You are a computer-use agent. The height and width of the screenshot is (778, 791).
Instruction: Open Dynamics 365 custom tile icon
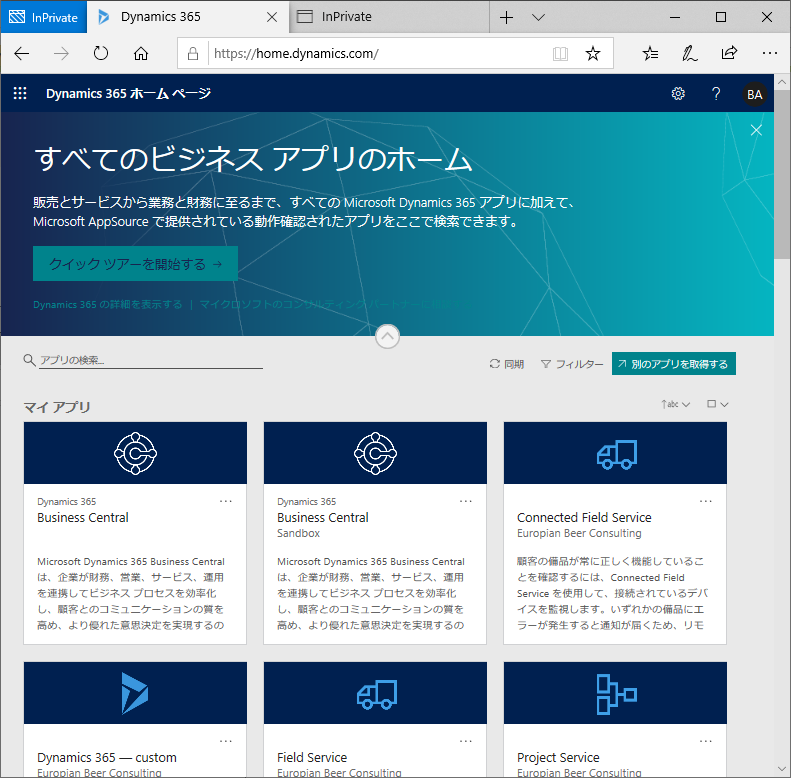coord(135,693)
